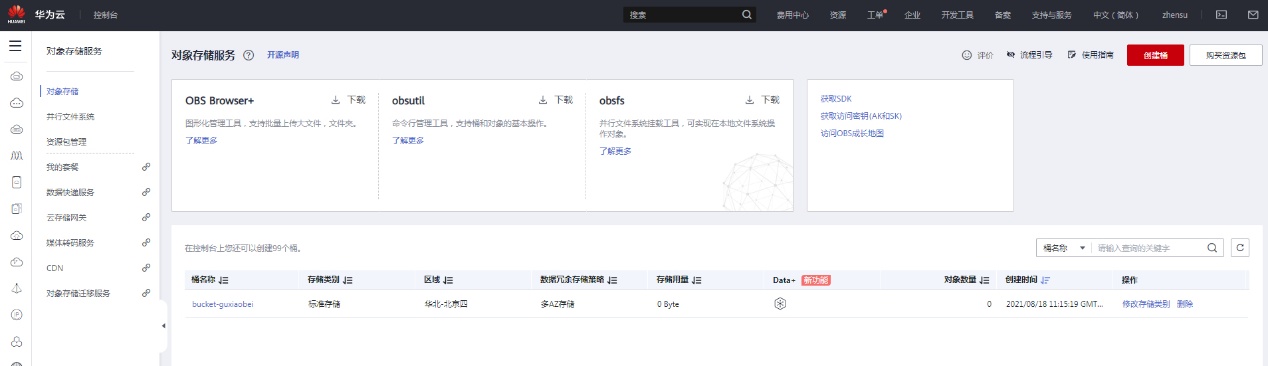Open the 开发工具 menu
Viewport: 1268px width, 366px height.
(957, 15)
